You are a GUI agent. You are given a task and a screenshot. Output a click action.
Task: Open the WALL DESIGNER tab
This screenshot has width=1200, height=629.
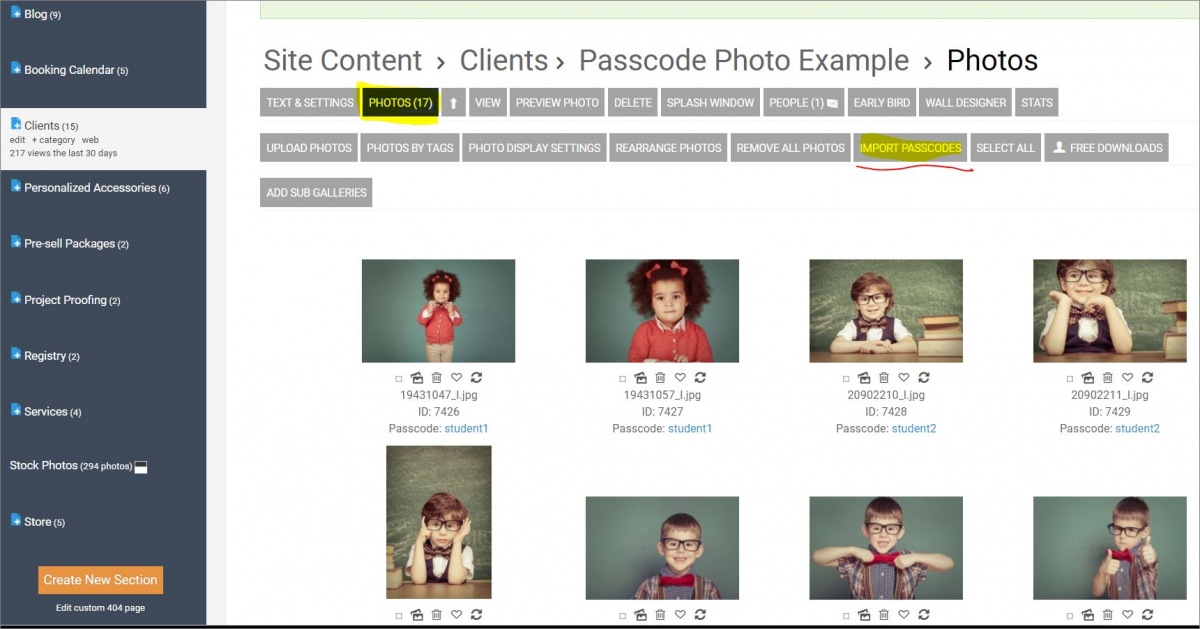tap(966, 102)
